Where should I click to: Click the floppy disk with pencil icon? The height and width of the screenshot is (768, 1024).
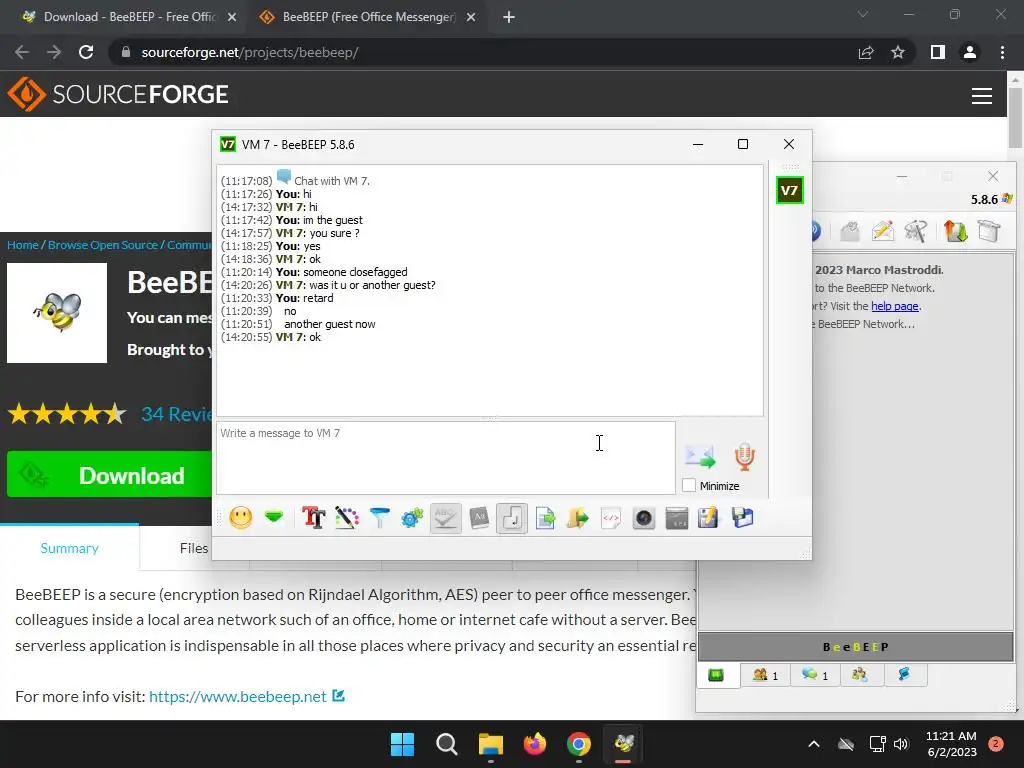click(x=709, y=519)
